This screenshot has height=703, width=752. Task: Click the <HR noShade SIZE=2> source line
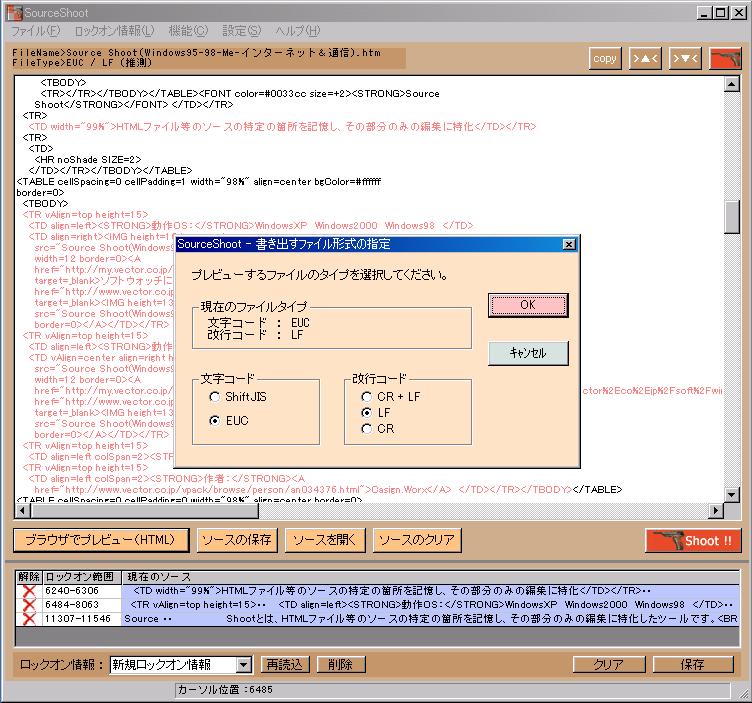(x=88, y=160)
